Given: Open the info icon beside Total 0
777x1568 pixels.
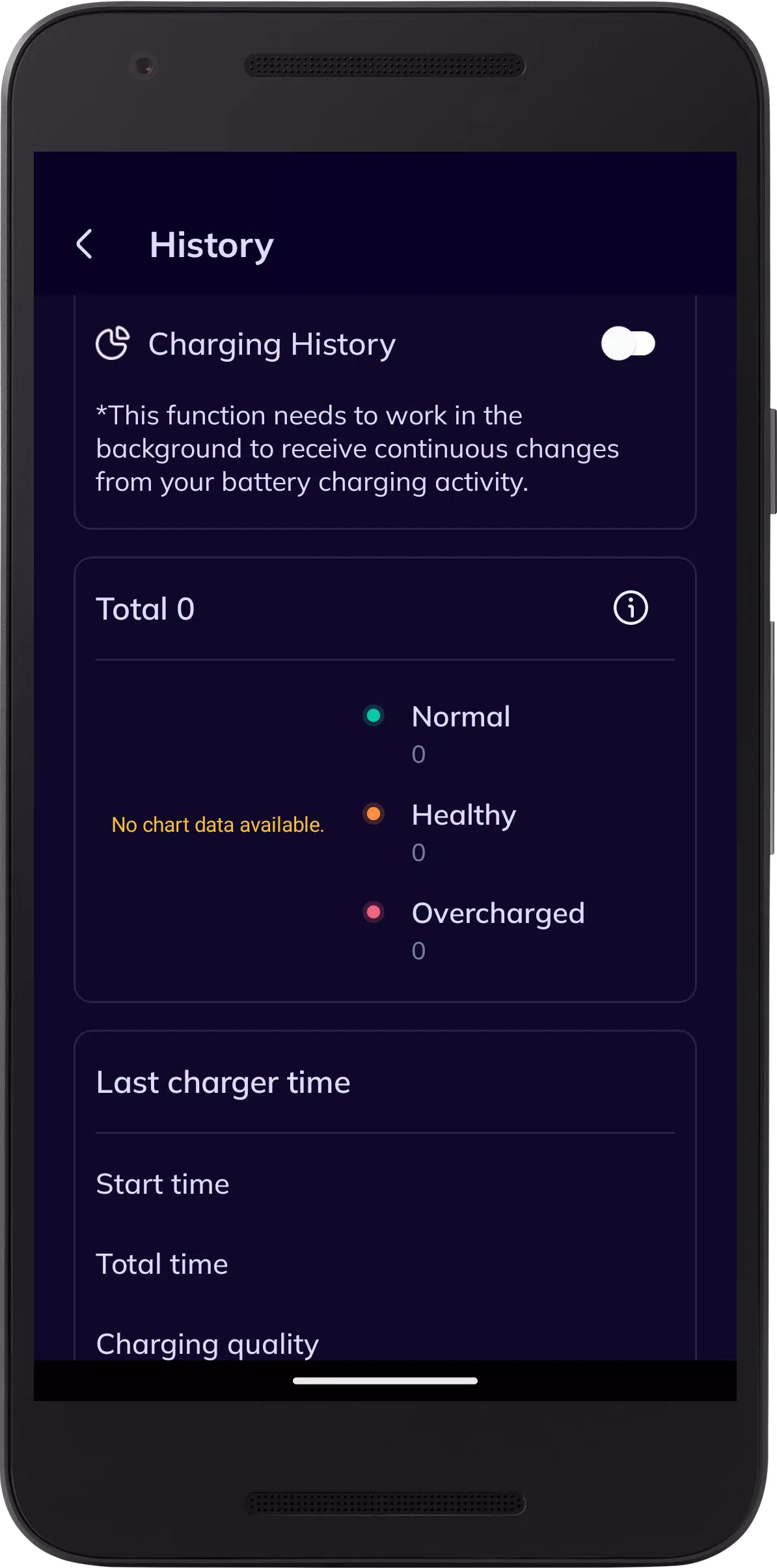Looking at the screenshot, I should click(x=631, y=608).
